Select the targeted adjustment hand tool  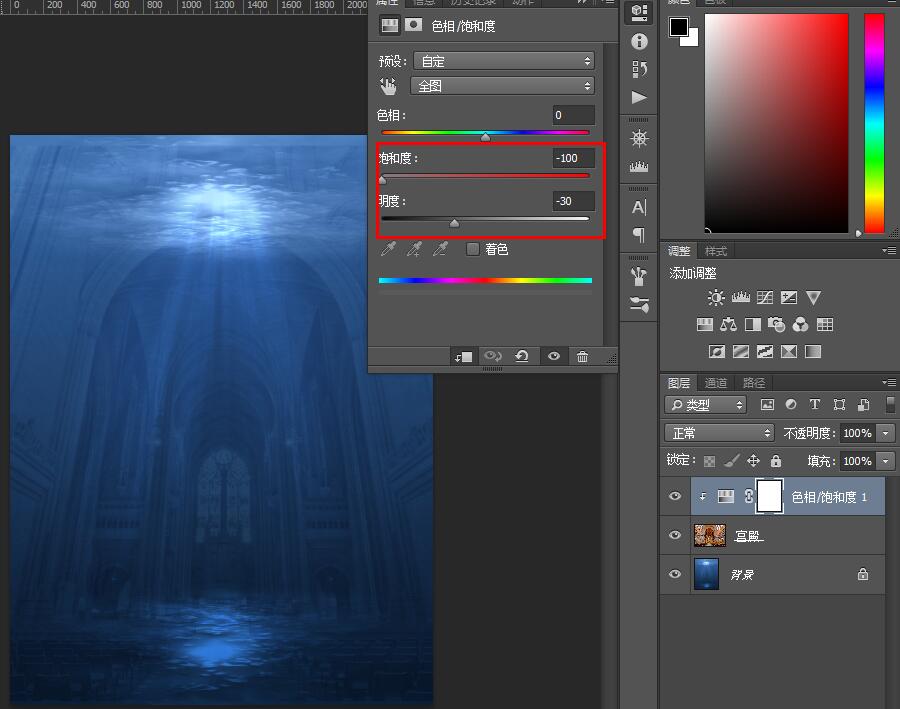click(388, 86)
